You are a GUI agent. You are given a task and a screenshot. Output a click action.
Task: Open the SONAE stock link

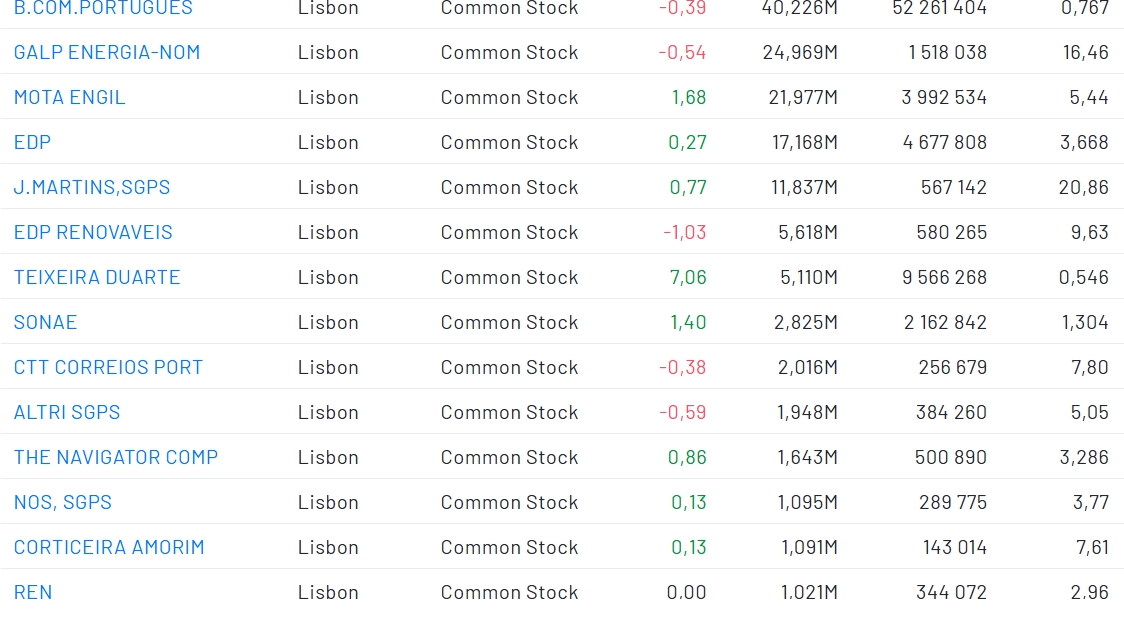coord(45,322)
